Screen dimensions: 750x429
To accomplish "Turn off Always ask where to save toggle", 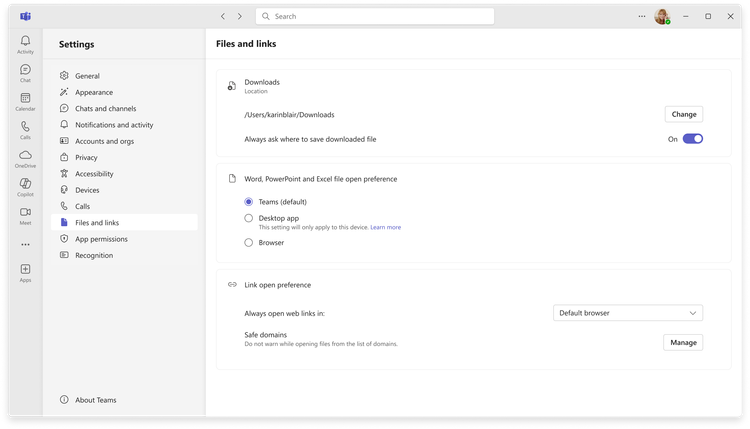I will pos(693,139).
